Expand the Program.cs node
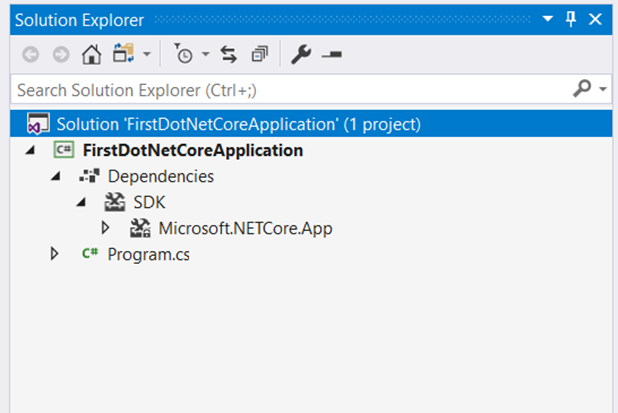This screenshot has height=413, width=618. [54, 254]
